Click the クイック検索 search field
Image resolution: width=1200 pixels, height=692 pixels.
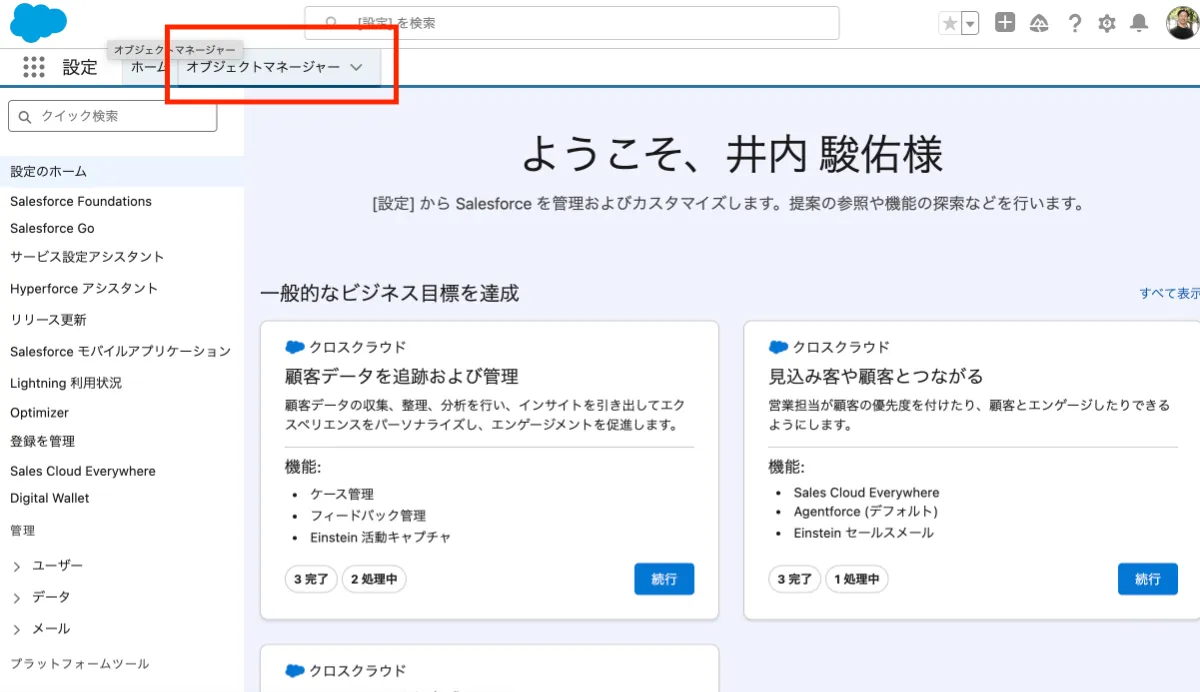pos(112,116)
